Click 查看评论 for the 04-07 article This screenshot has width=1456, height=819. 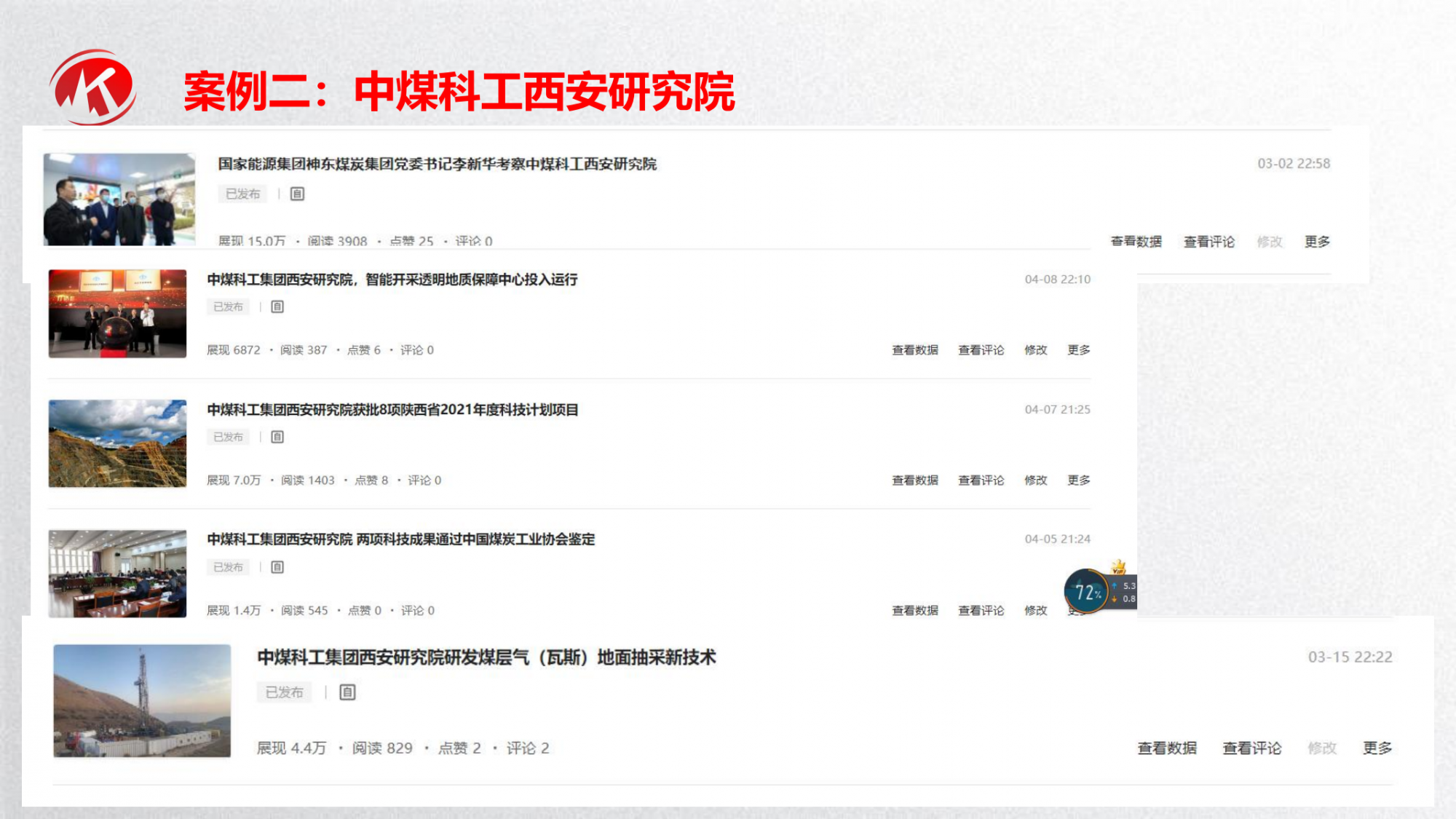[x=981, y=480]
